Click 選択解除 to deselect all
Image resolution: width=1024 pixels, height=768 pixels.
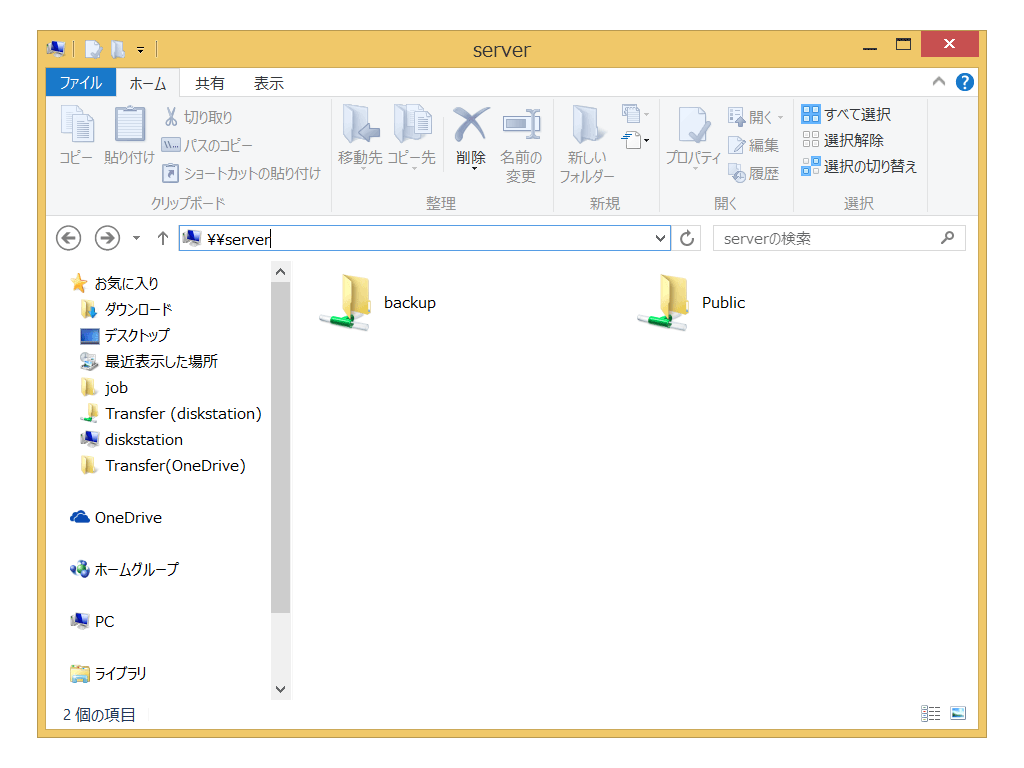843,141
